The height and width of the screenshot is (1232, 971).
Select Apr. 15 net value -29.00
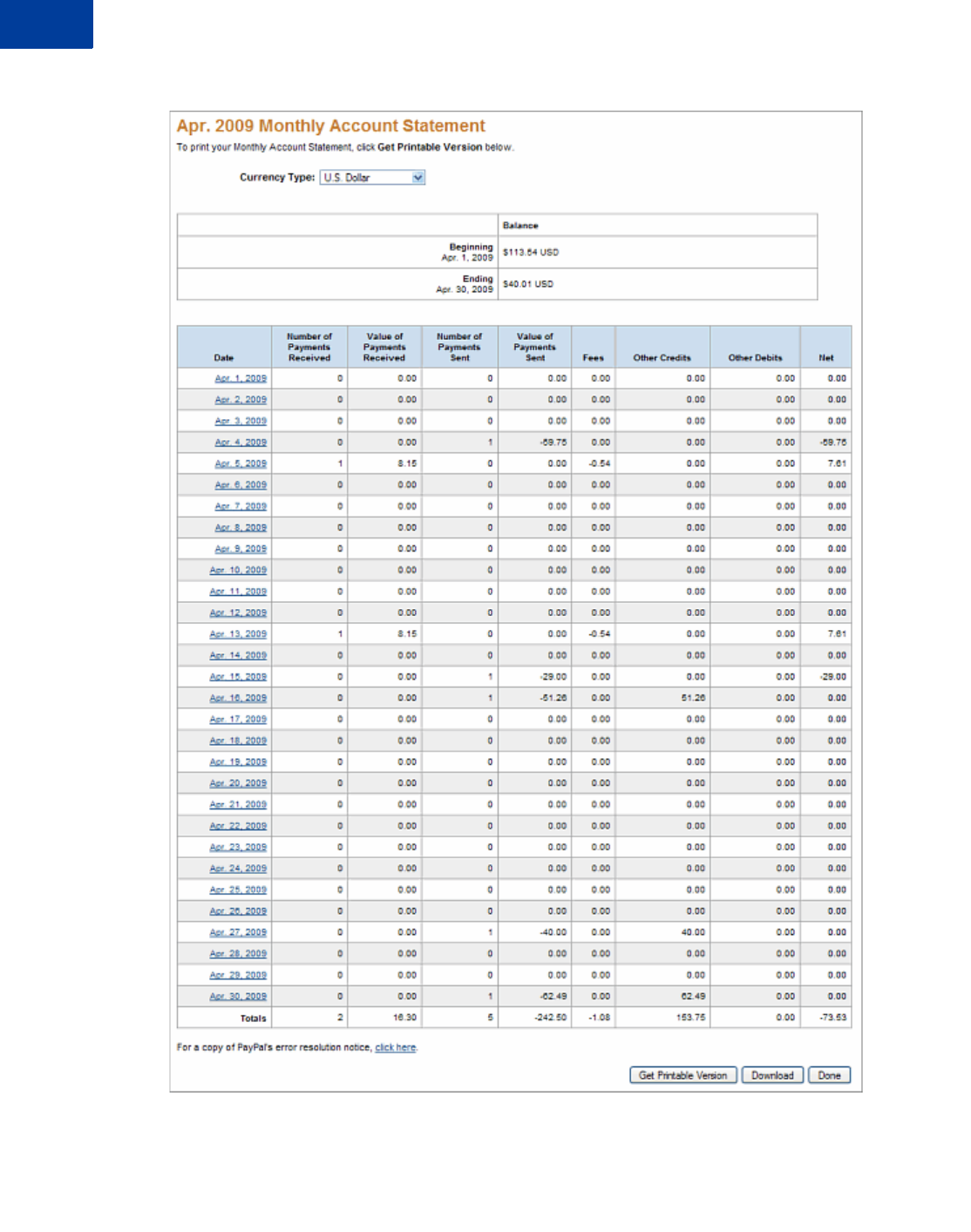(x=833, y=678)
